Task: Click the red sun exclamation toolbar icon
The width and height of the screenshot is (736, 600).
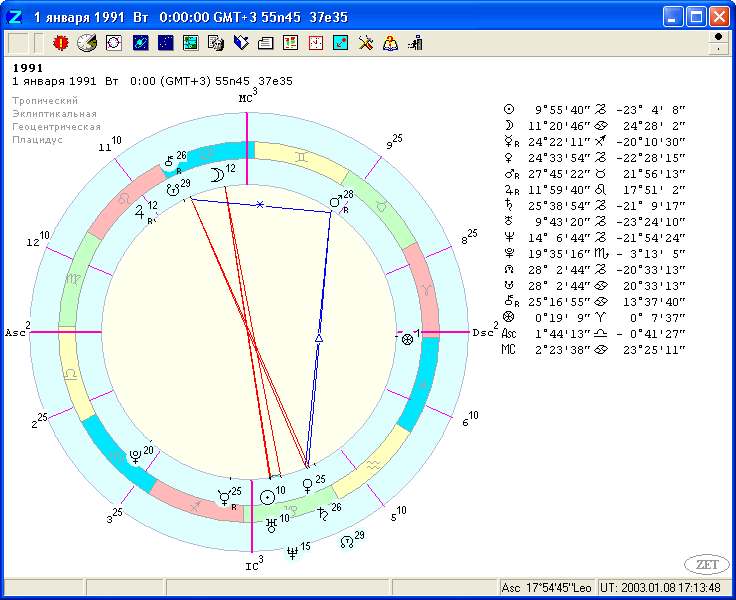Action: click(61, 43)
